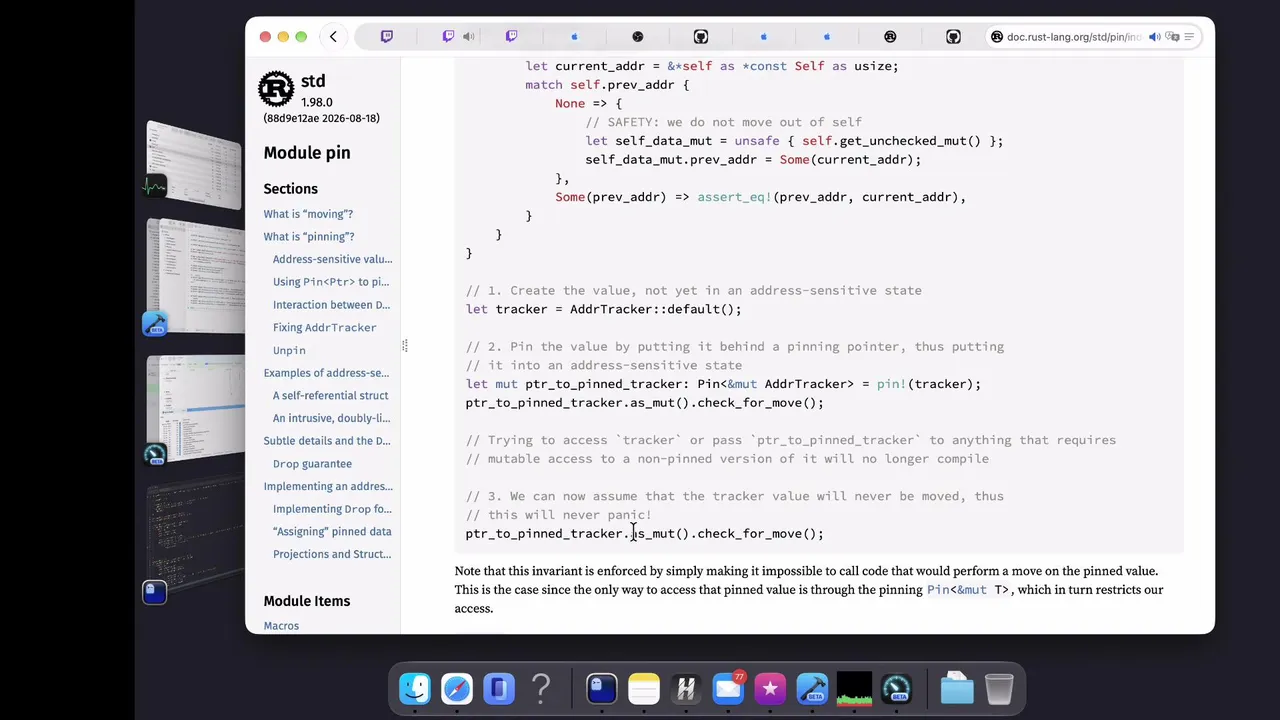The width and height of the screenshot is (1280, 720).
Task: Jump to the Sections heading link
Action: 290,189
